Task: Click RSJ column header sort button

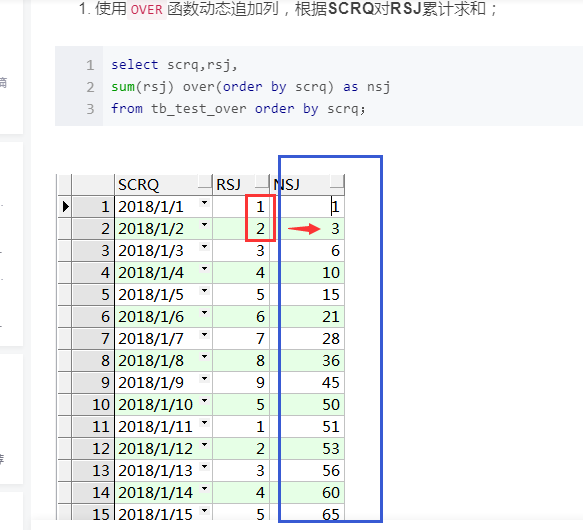Action: 262,182
